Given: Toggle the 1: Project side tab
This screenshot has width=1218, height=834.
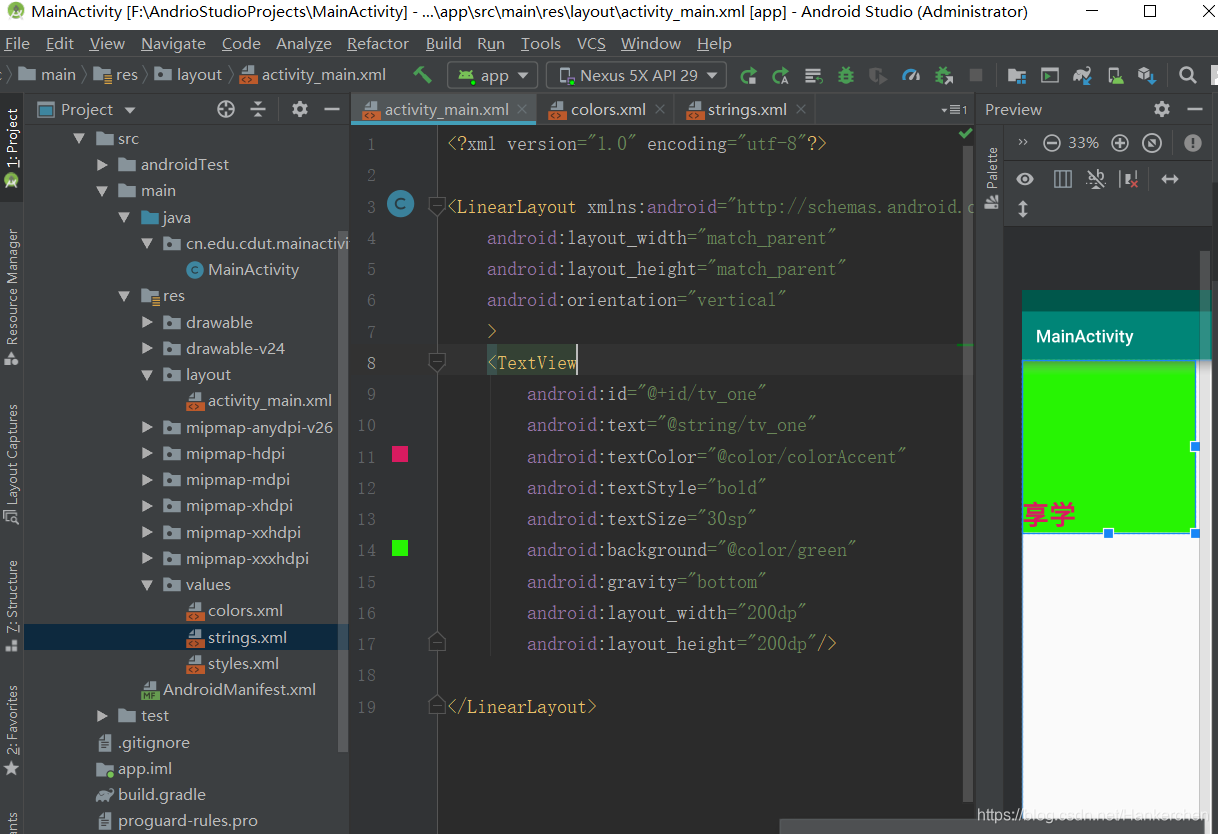Looking at the screenshot, I should tap(12, 148).
